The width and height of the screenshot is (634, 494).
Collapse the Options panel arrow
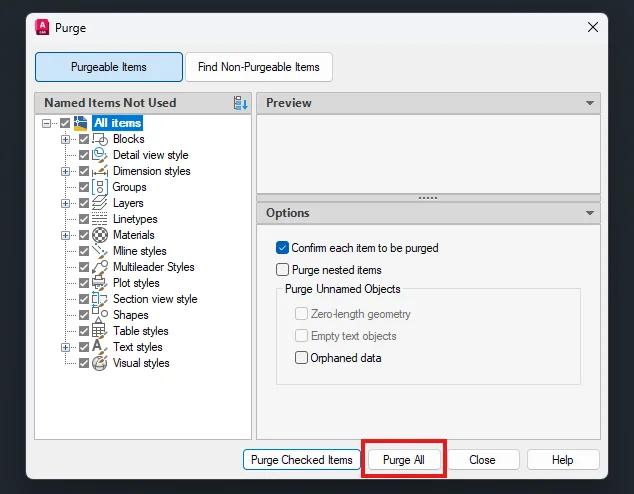pyautogui.click(x=590, y=213)
